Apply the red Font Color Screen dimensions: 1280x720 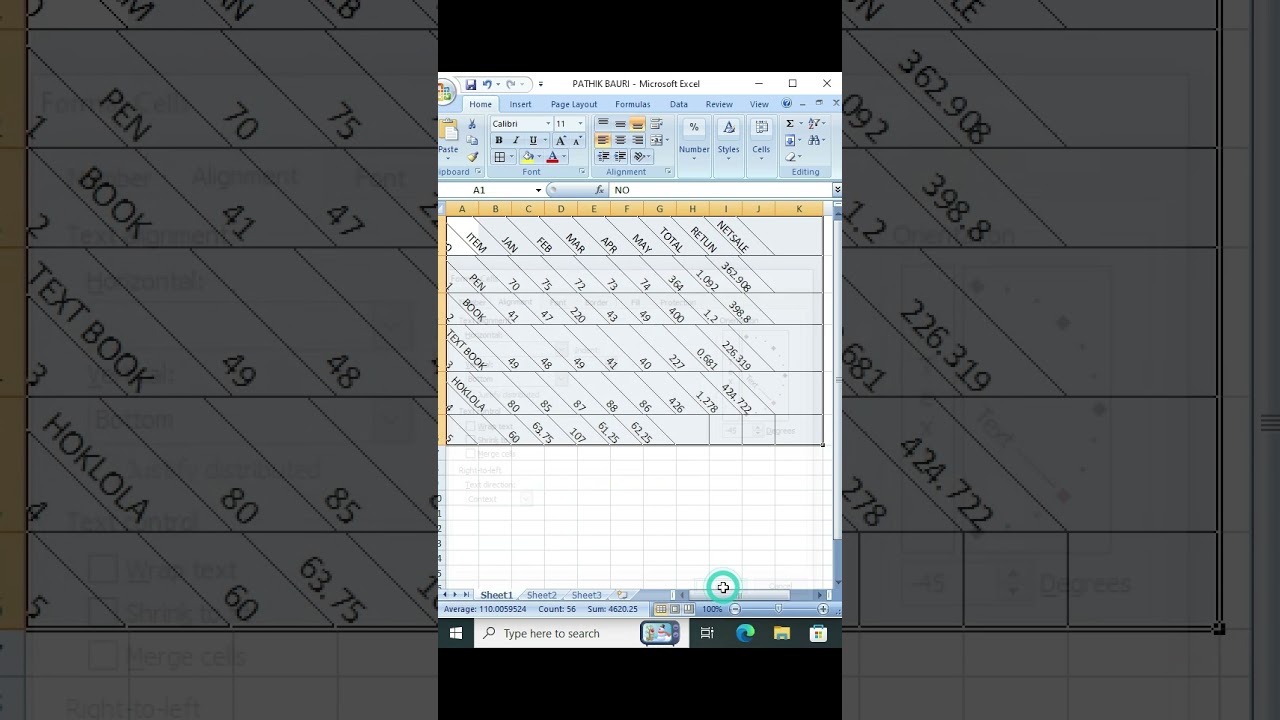552,157
